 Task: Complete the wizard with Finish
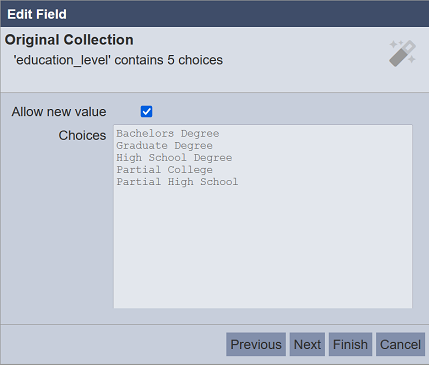tap(350, 344)
